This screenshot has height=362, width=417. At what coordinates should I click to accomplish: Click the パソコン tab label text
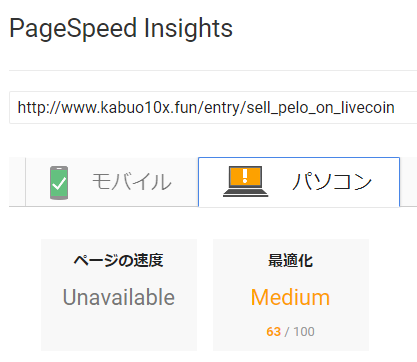332,182
